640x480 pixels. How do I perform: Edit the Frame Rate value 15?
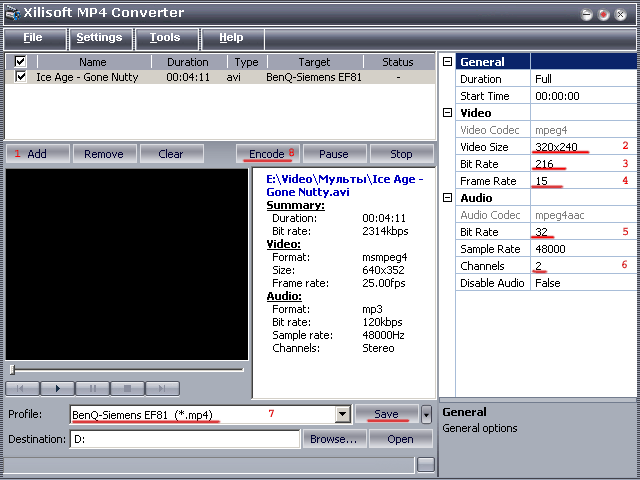(x=584, y=181)
